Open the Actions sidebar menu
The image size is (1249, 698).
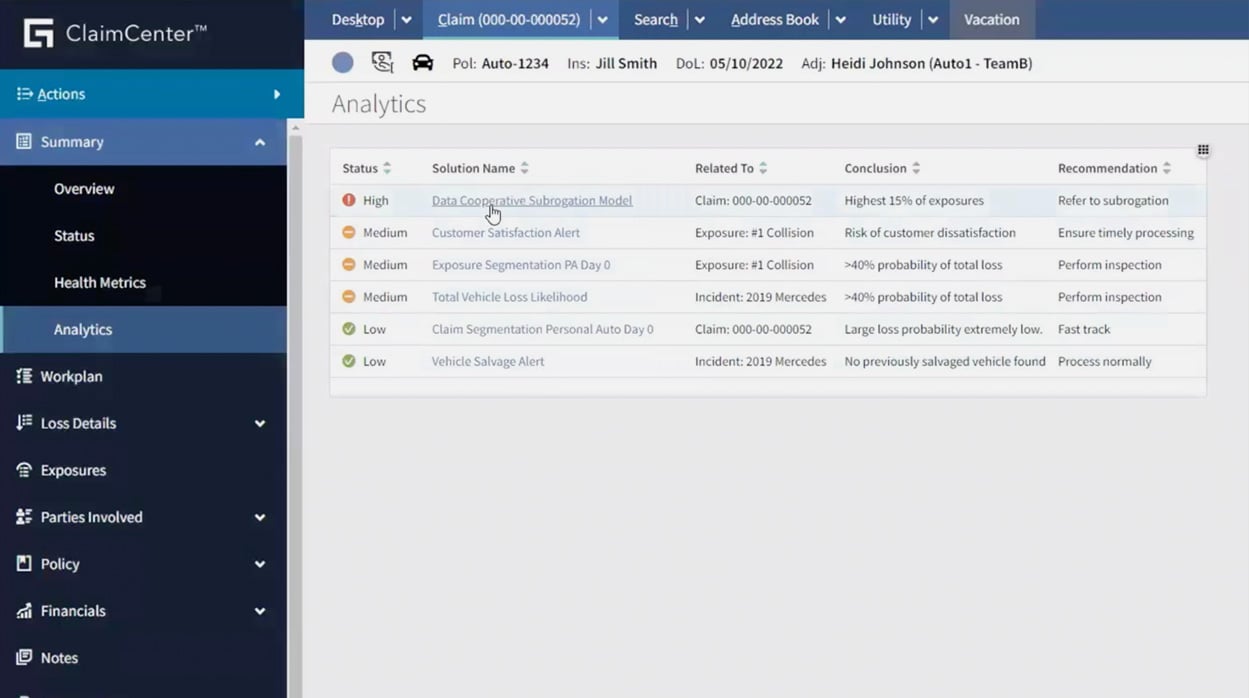60,93
